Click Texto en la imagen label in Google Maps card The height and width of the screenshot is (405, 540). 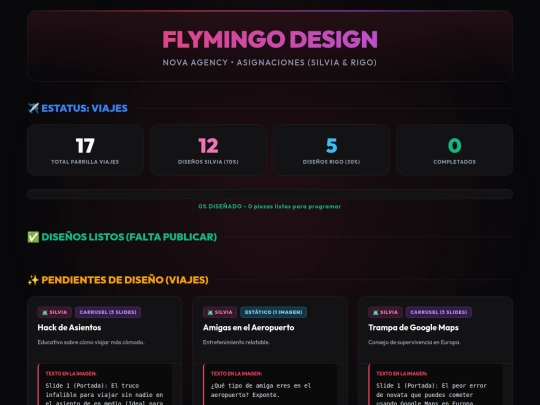[402, 374]
